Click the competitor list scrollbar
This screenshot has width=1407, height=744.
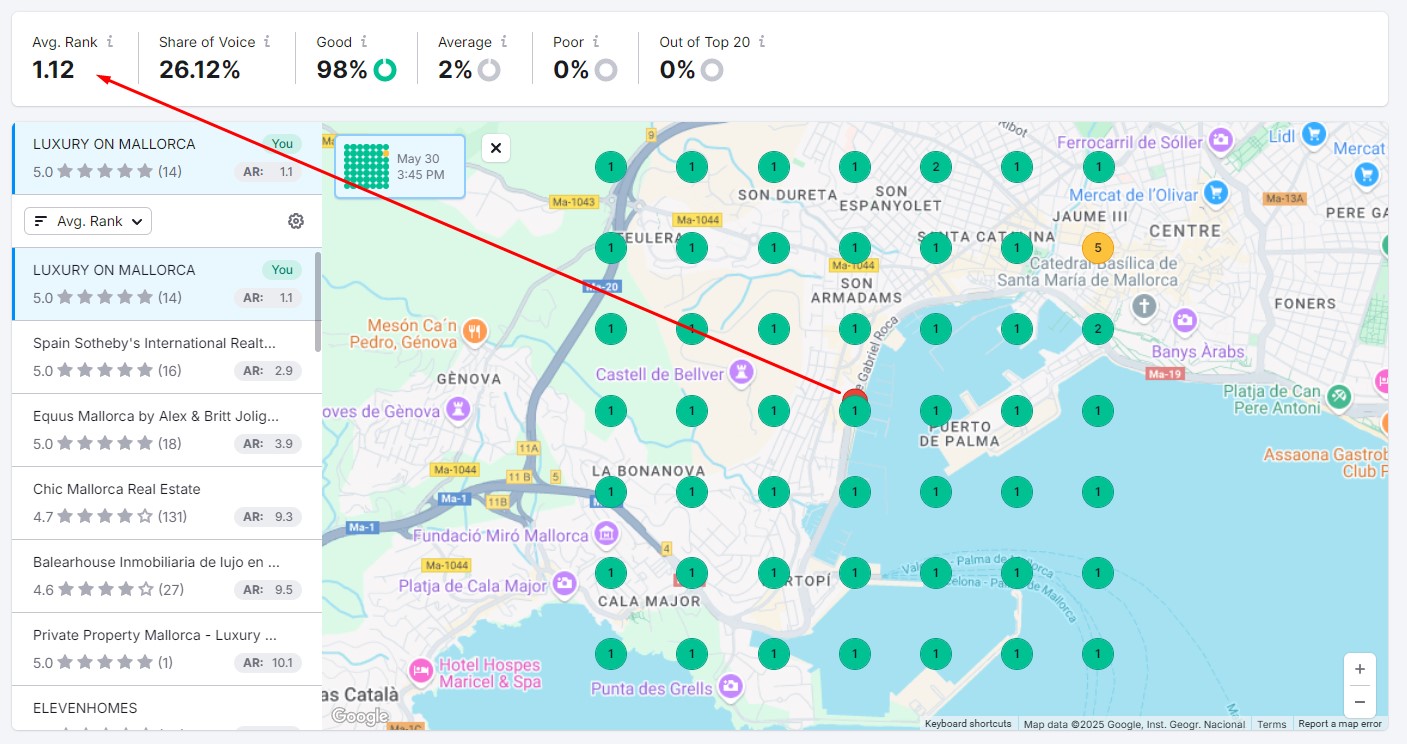click(318, 302)
